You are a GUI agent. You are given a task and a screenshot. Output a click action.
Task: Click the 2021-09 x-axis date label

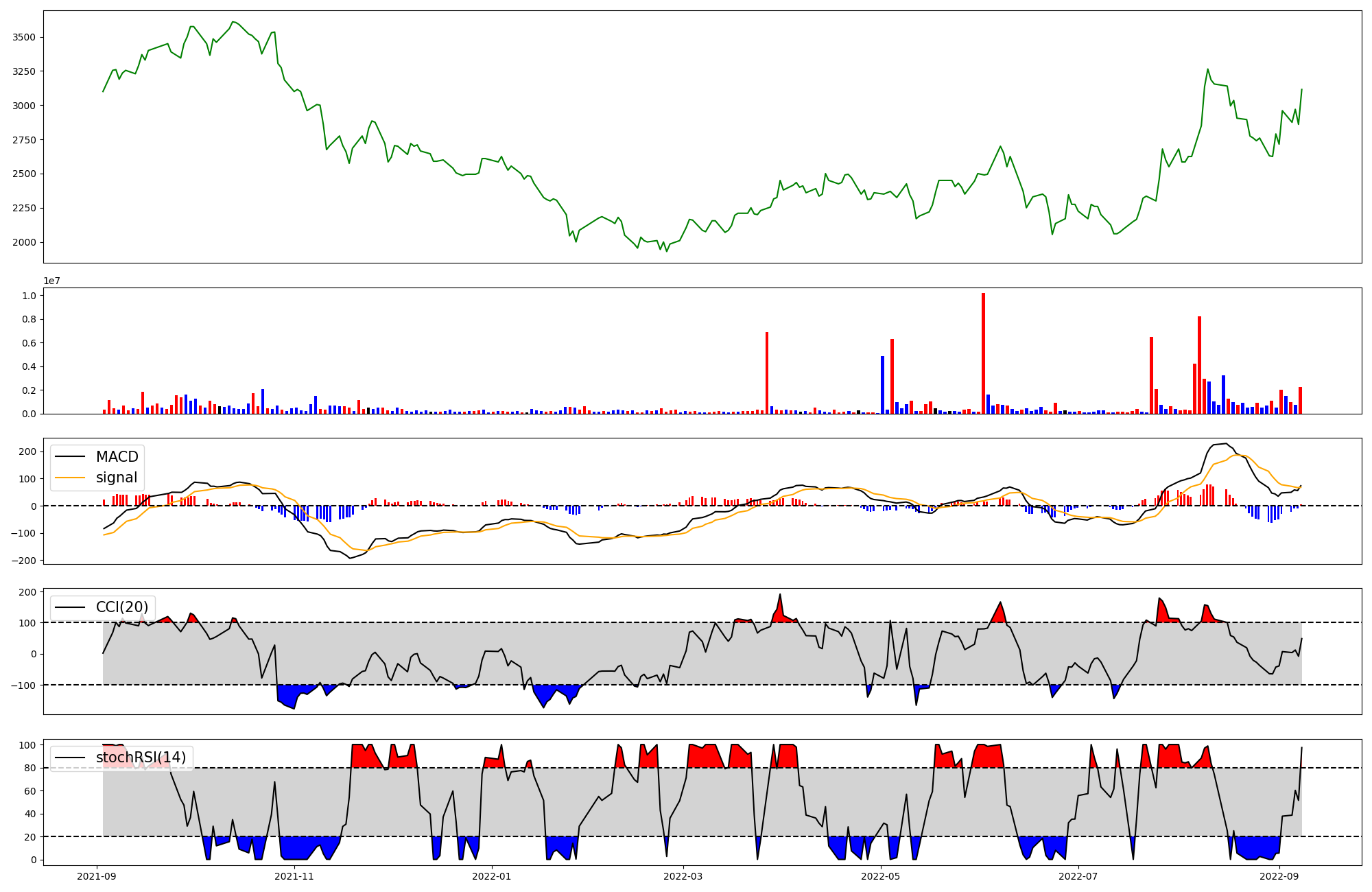pyautogui.click(x=97, y=876)
